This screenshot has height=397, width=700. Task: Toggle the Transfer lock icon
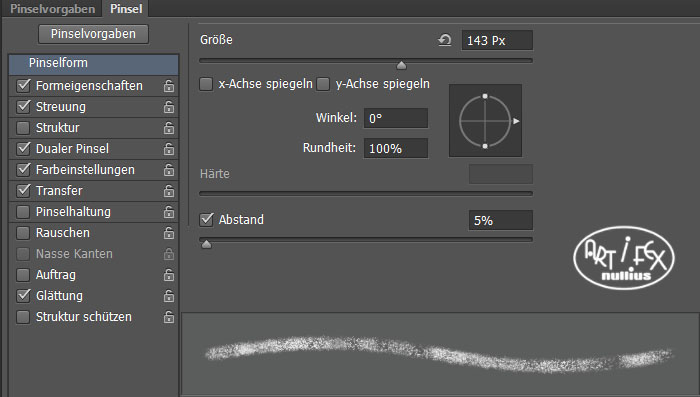(x=169, y=191)
